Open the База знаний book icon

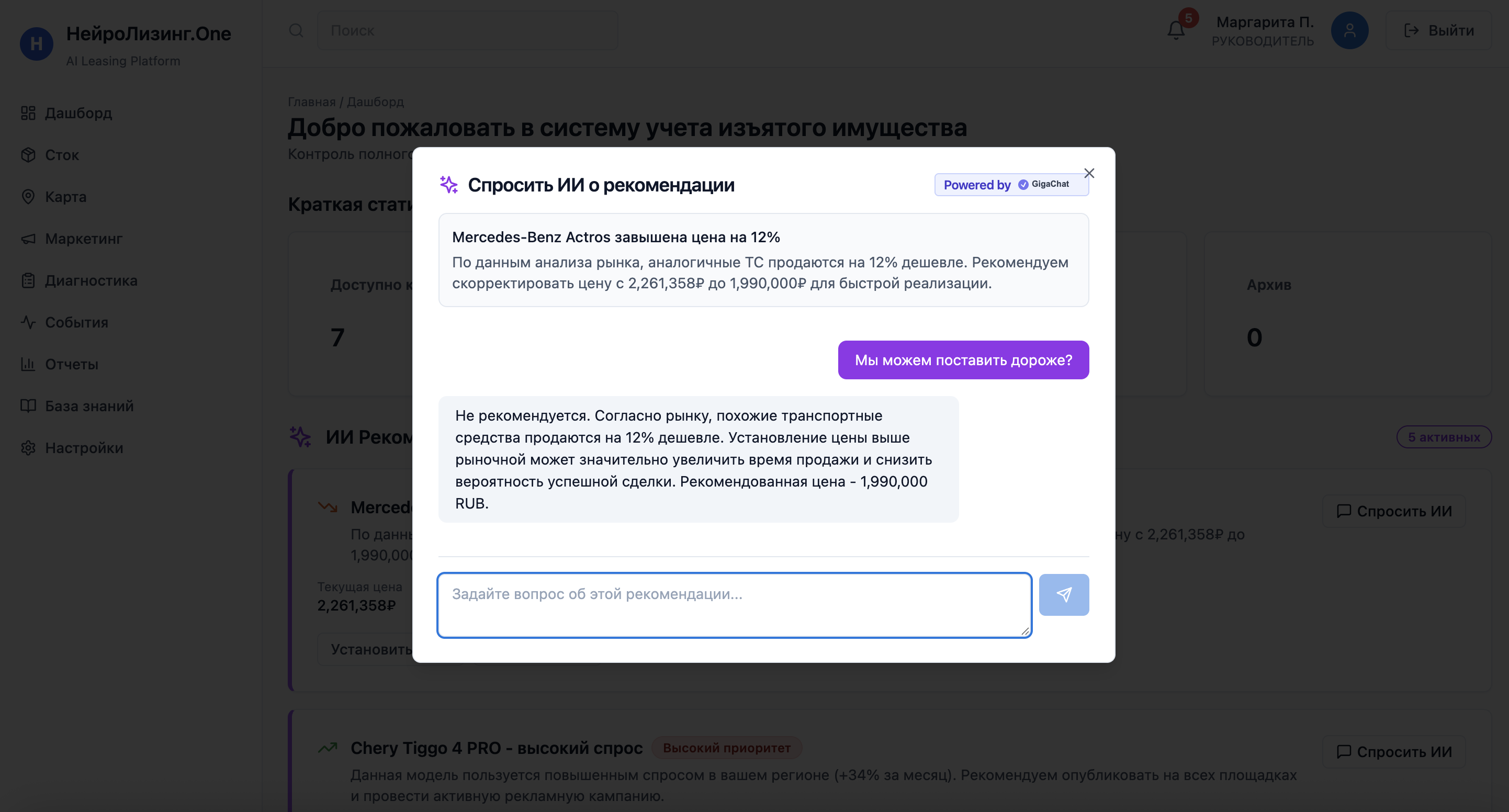[29, 405]
